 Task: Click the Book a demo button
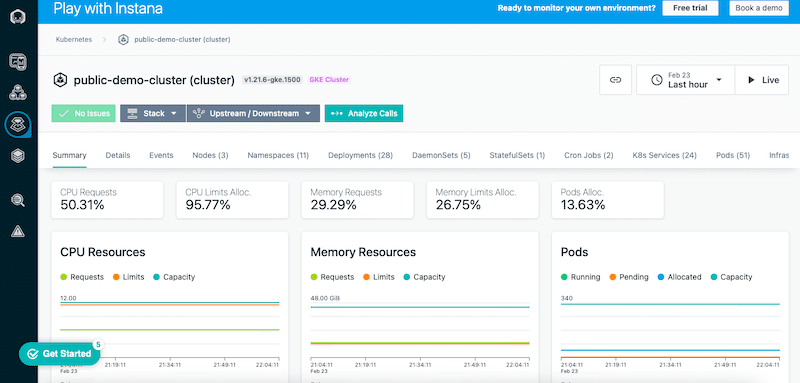coord(759,8)
